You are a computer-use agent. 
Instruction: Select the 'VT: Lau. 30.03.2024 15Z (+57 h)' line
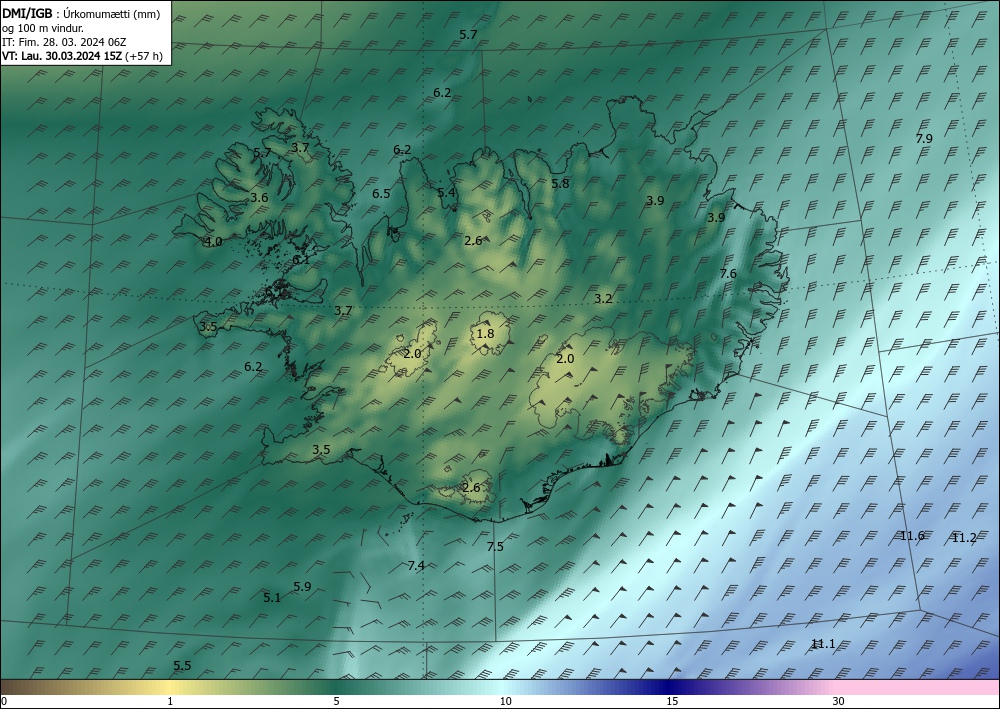pos(82,56)
